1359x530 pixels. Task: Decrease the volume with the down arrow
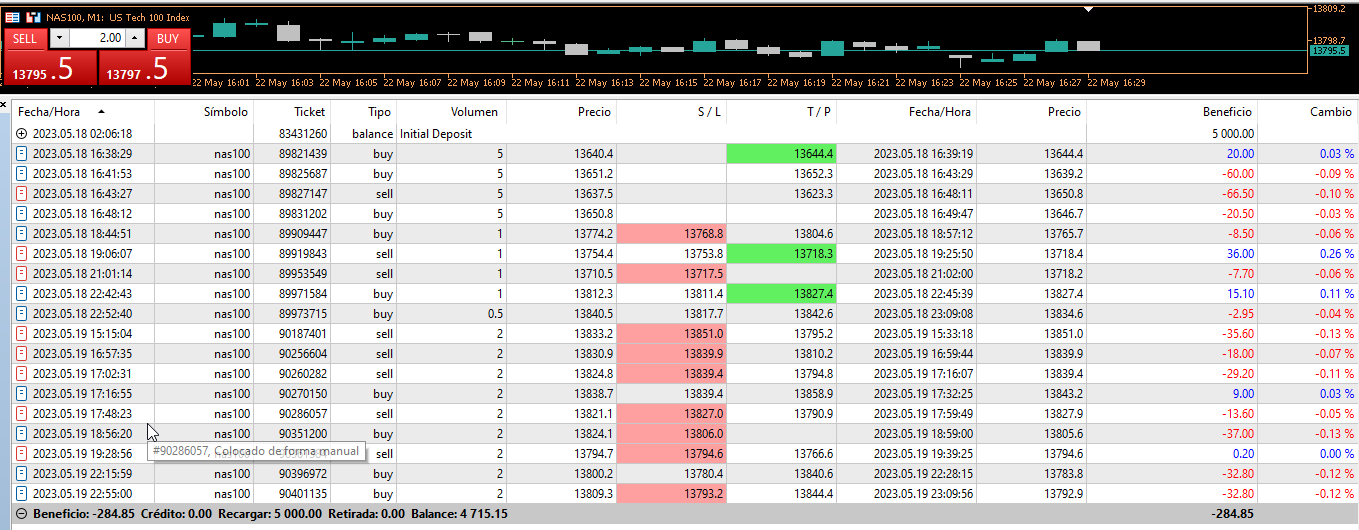[x=60, y=38]
